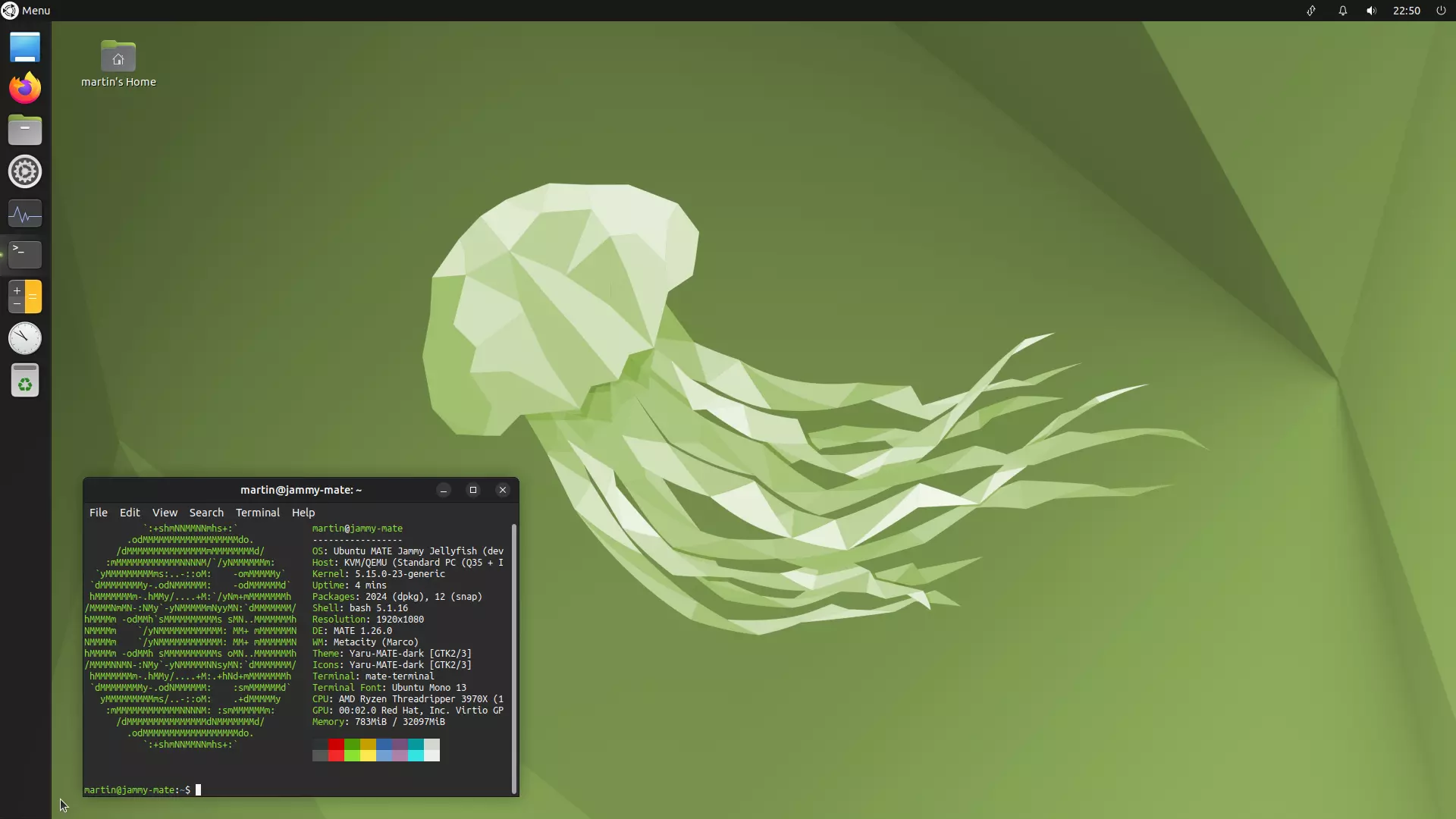Open the clock application icon
The width and height of the screenshot is (1456, 819).
pos(25,338)
